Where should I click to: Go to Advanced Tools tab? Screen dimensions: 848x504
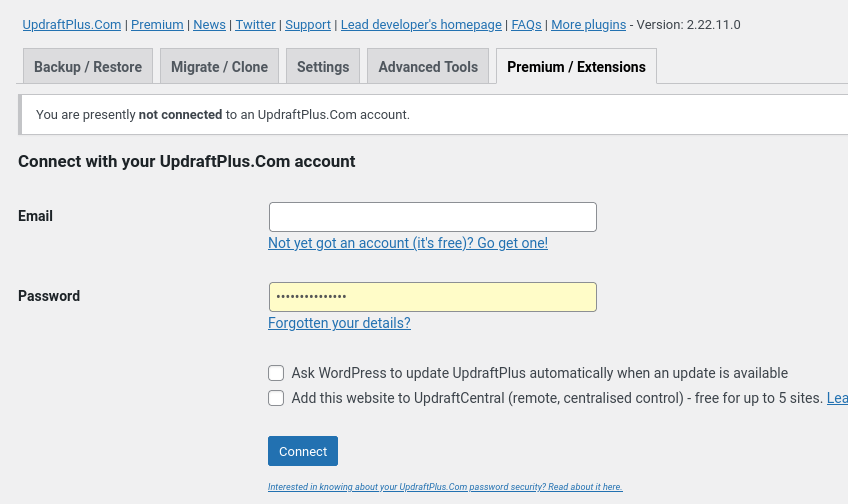point(428,67)
